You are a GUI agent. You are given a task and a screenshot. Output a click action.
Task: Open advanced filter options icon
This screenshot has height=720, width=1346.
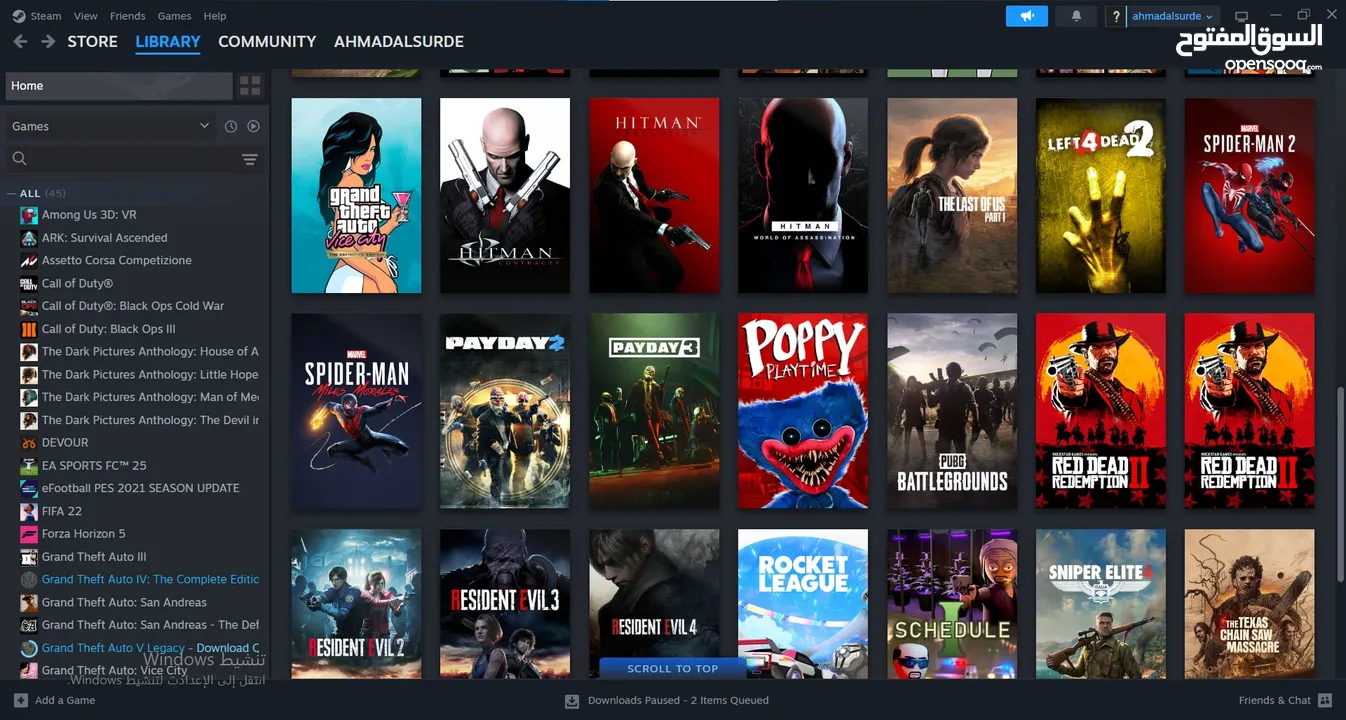[x=250, y=159]
